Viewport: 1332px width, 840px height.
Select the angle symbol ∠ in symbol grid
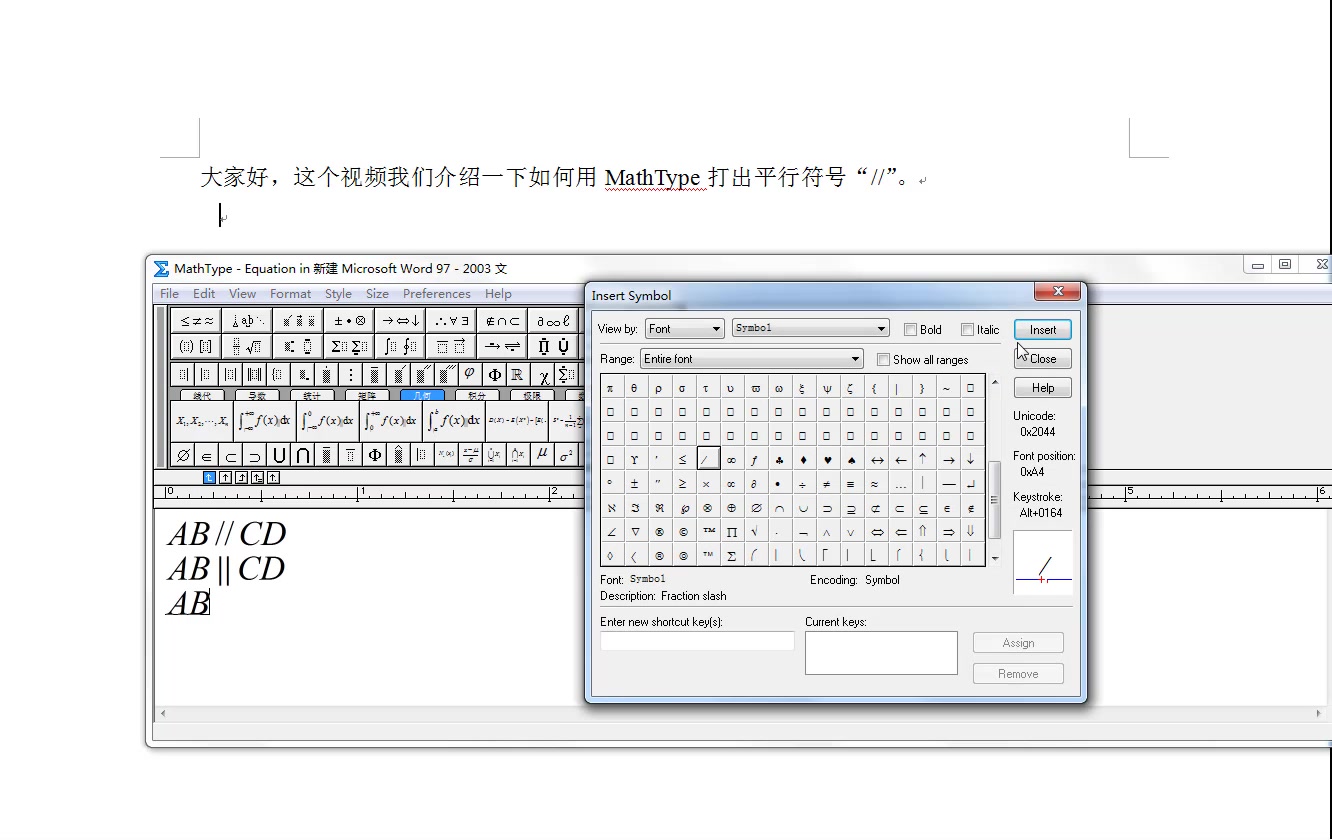click(x=611, y=532)
